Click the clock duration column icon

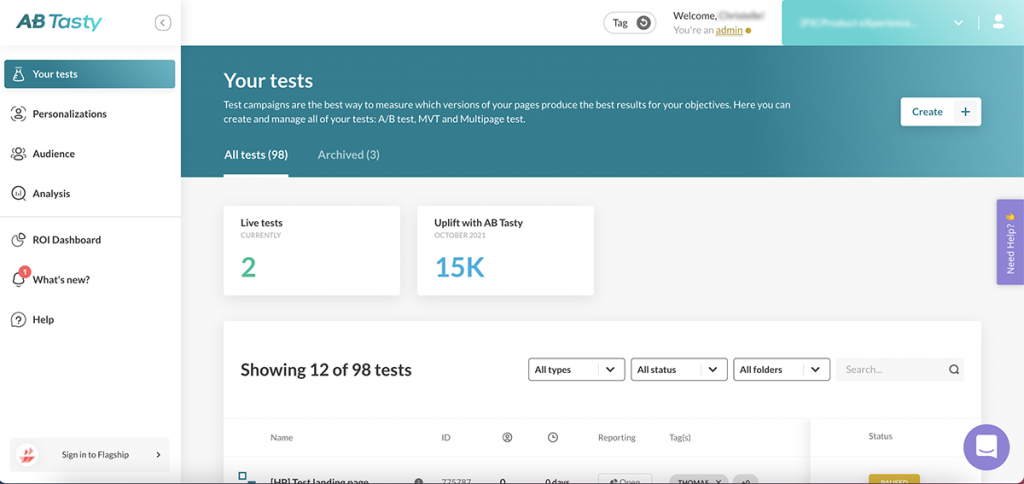(x=552, y=437)
